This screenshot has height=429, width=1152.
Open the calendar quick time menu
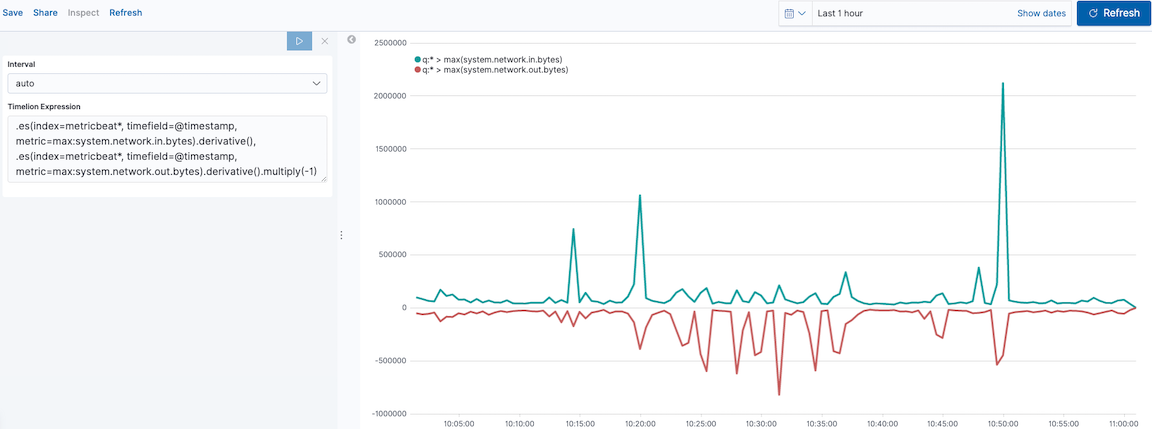795,13
